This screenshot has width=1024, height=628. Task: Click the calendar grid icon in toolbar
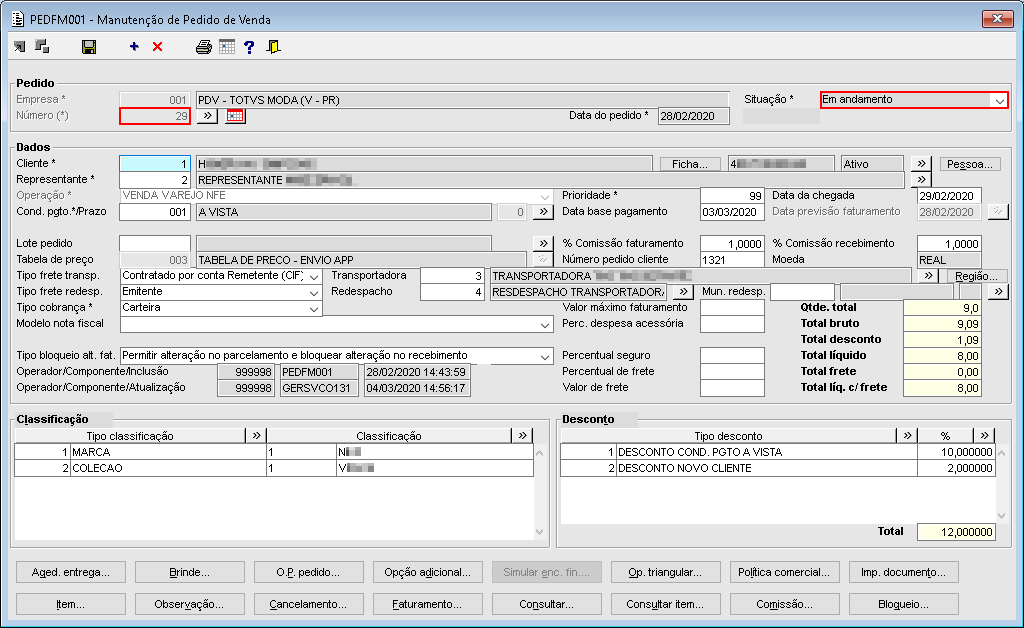tap(227, 47)
